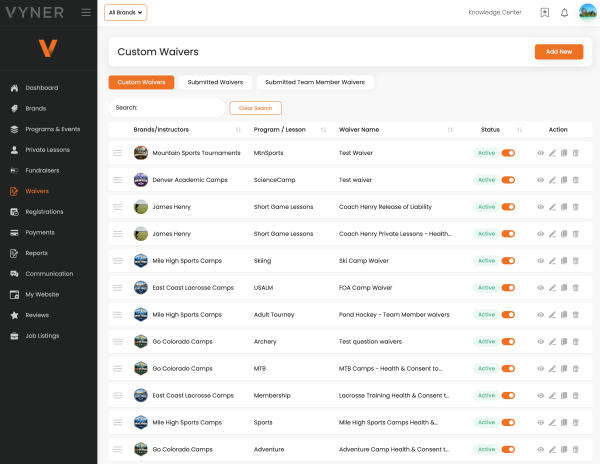The width and height of the screenshot is (600, 464).
Task: Sort by Status column
Action: (x=519, y=130)
